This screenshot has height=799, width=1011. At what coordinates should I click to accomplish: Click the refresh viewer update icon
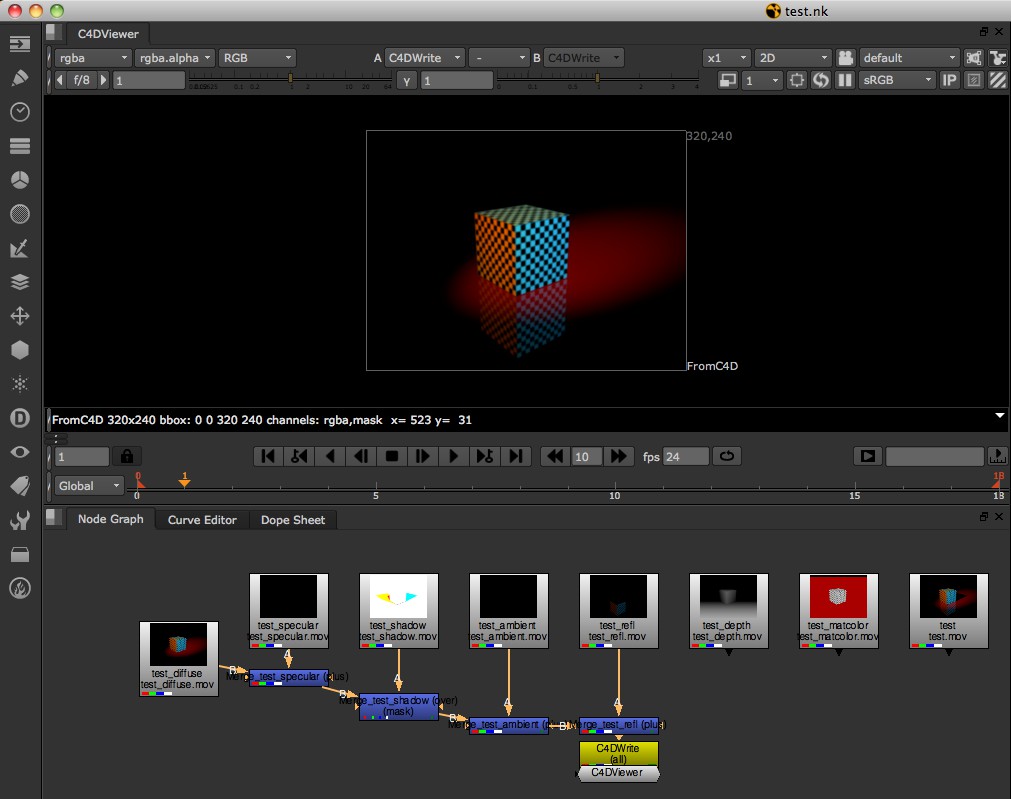[x=821, y=80]
